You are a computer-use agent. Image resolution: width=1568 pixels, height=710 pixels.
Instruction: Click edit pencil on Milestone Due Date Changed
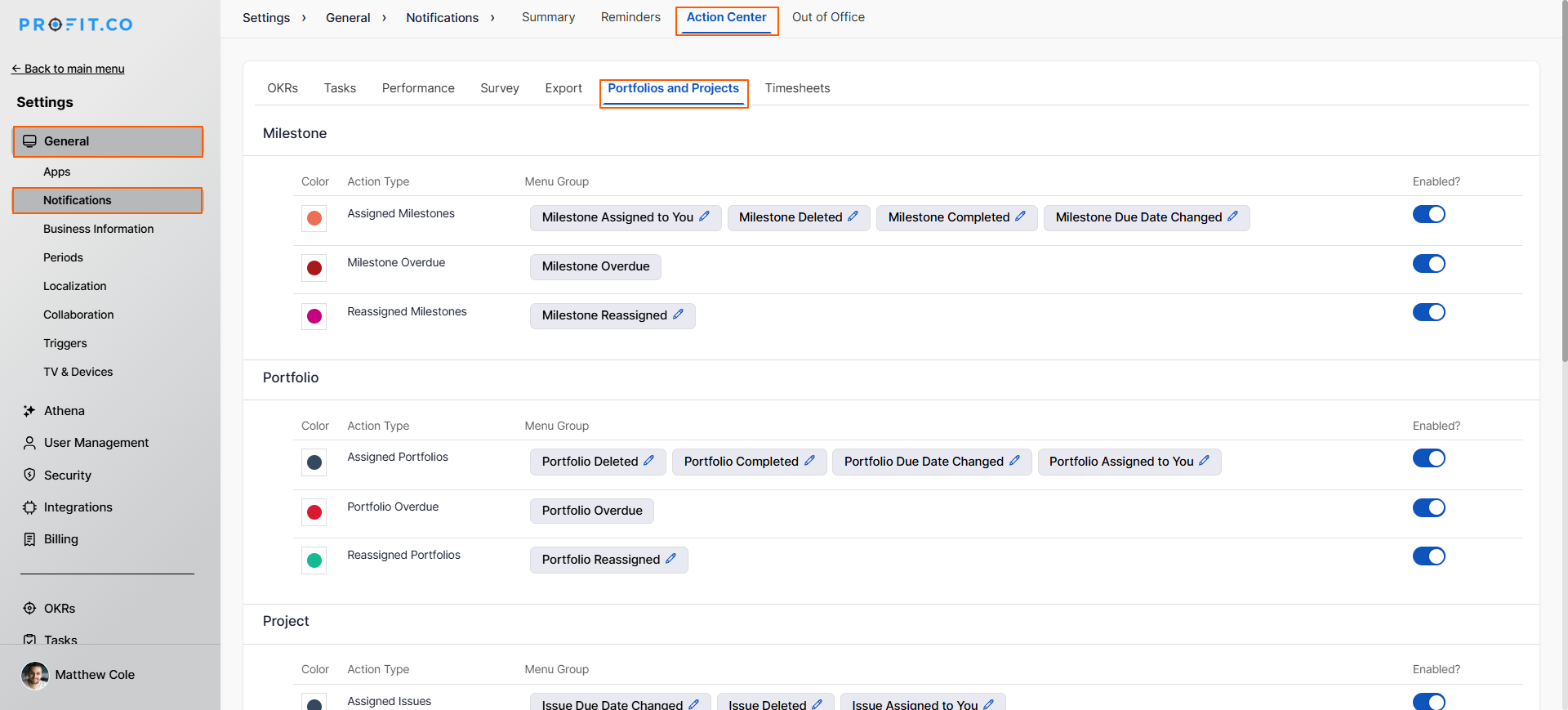1232,217
